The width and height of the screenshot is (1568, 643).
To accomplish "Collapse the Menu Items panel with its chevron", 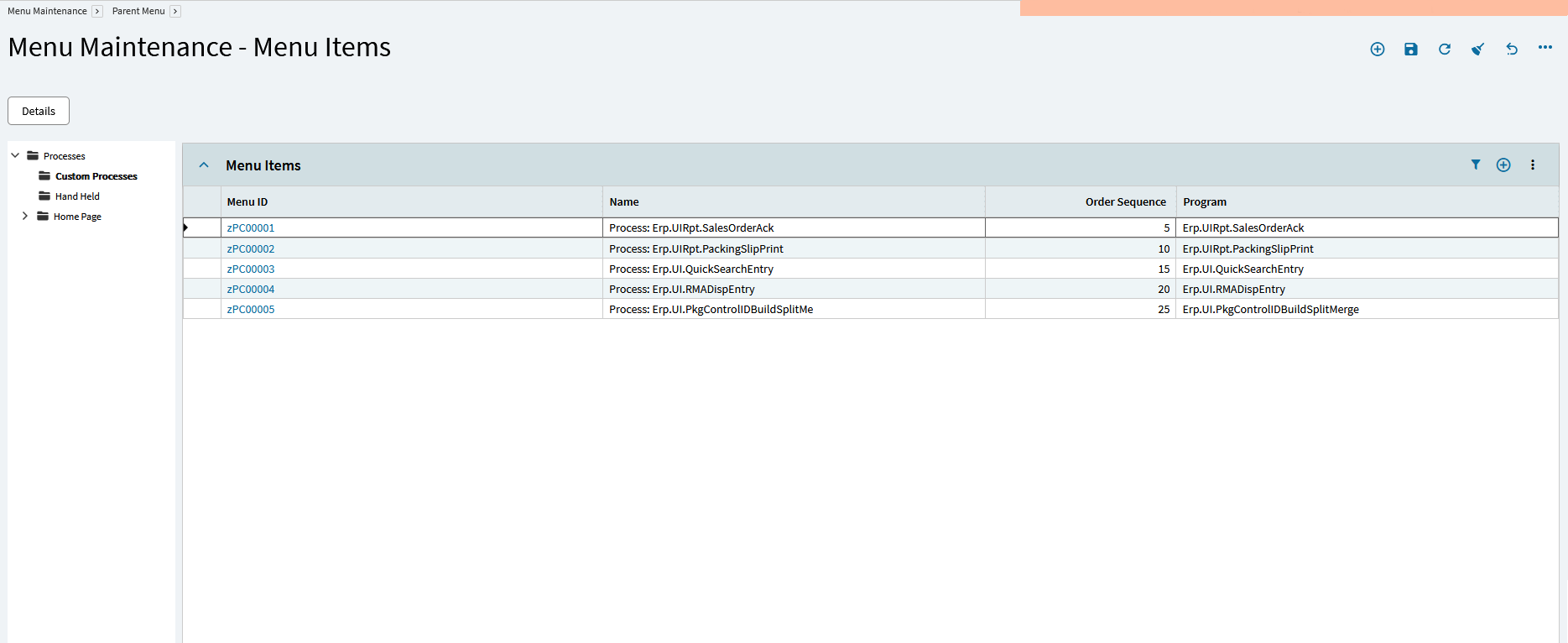I will click(204, 165).
